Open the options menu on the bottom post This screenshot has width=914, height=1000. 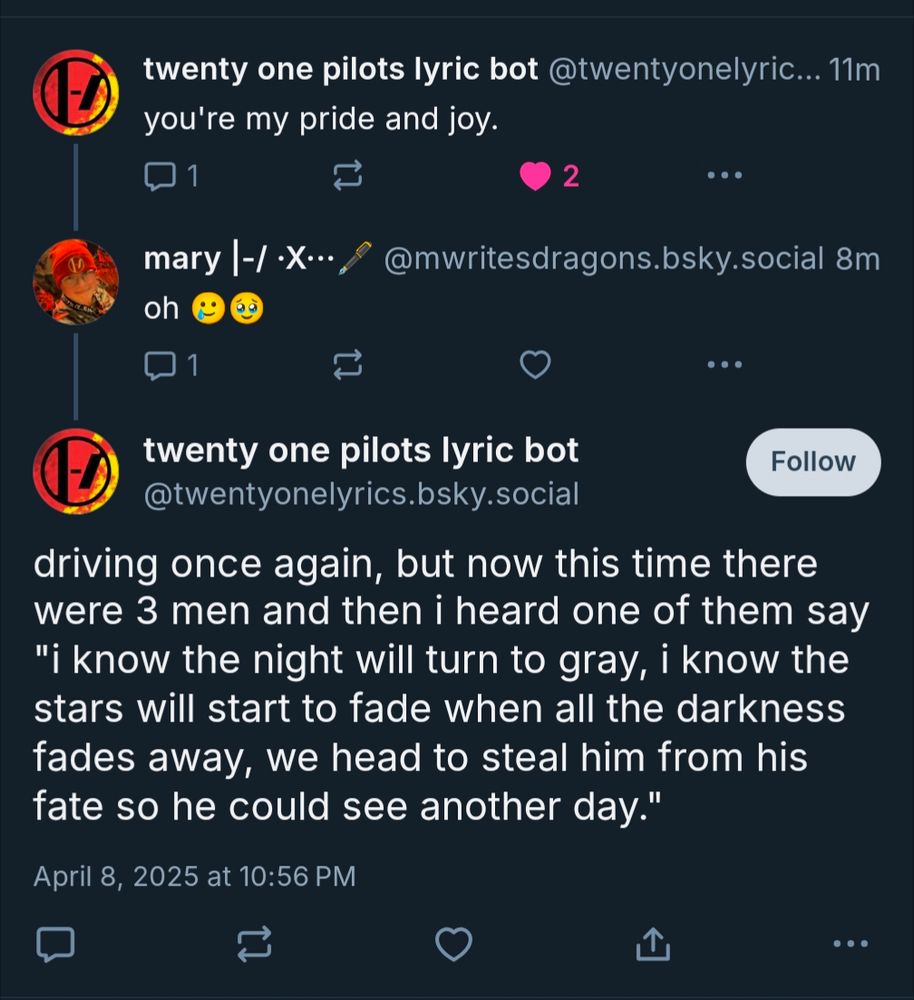click(851, 943)
